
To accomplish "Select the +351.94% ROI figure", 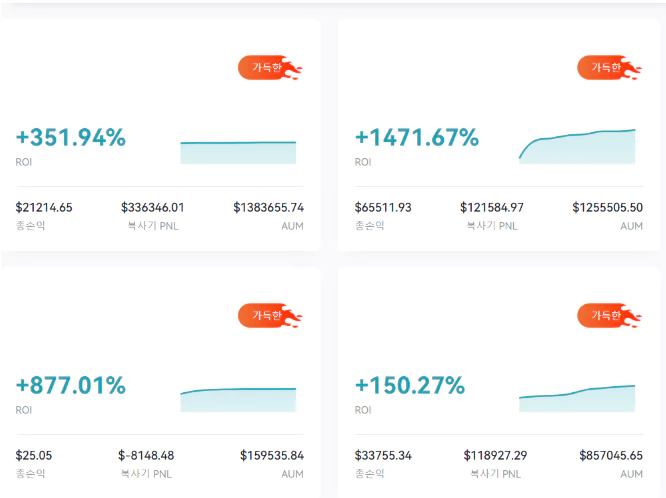I will pos(71,138).
